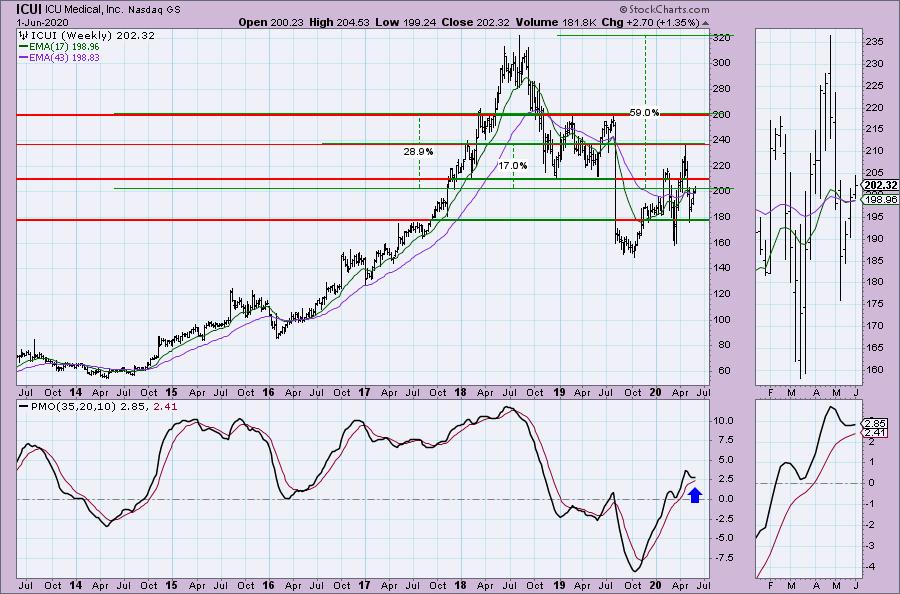This screenshot has height=594, width=900.
Task: Click the Chg +2.70 (+1.35%) value
Action: click(650, 22)
